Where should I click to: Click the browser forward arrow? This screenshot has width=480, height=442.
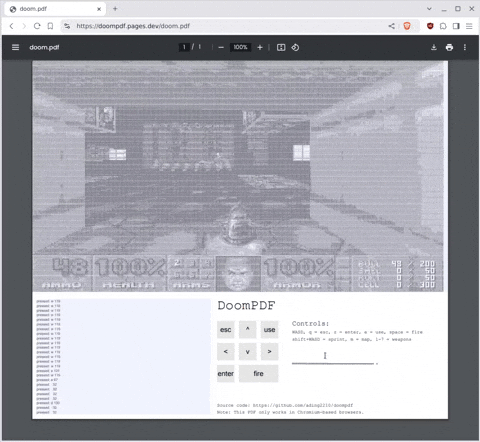tap(24, 26)
